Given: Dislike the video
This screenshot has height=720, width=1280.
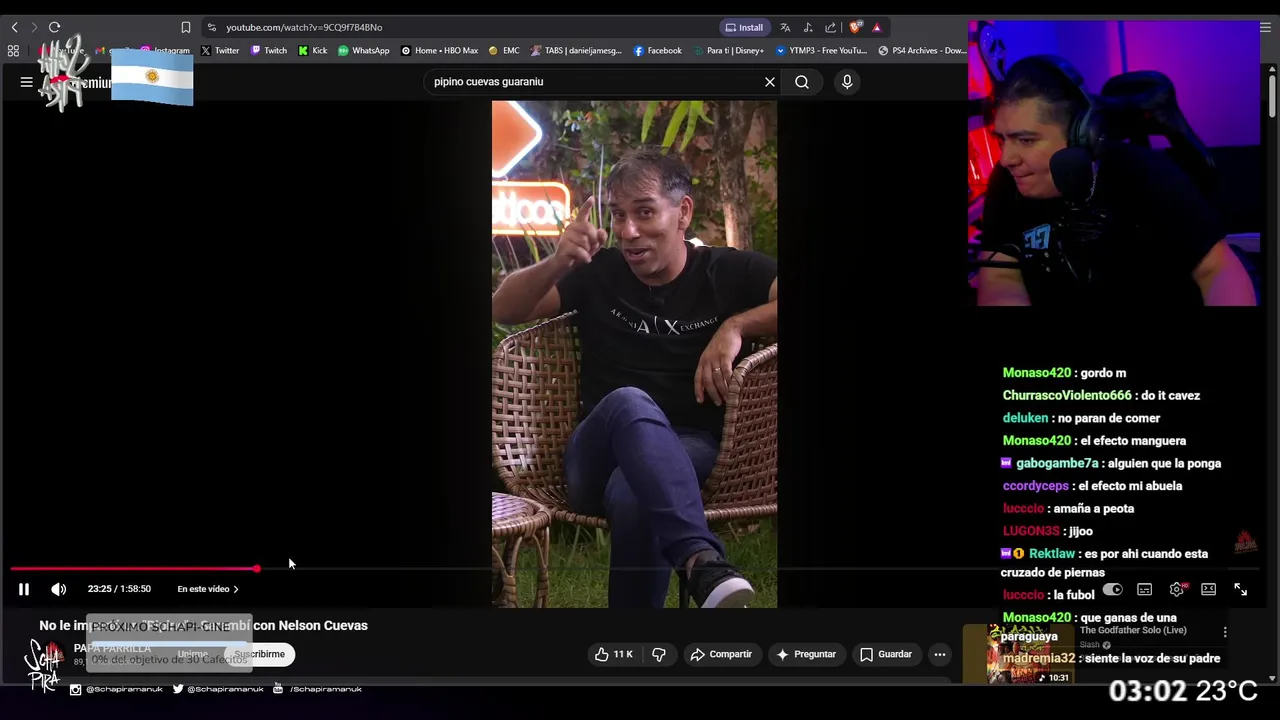Looking at the screenshot, I should click(x=659, y=654).
